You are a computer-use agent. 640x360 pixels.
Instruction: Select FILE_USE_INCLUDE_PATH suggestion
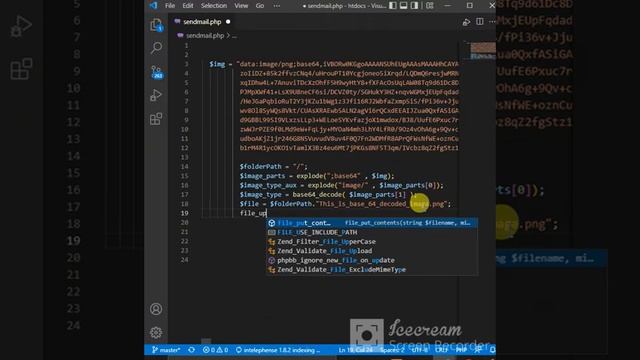coord(372,232)
